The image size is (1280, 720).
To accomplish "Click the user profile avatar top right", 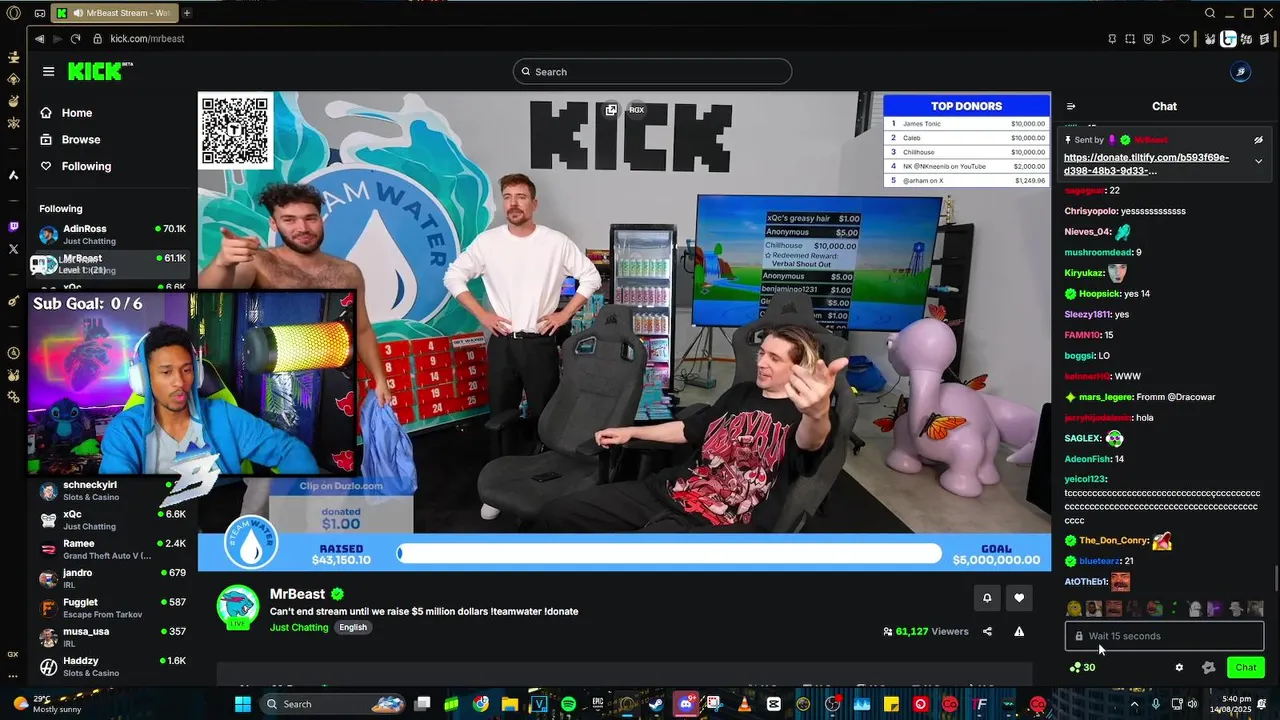I will click(x=1241, y=72).
